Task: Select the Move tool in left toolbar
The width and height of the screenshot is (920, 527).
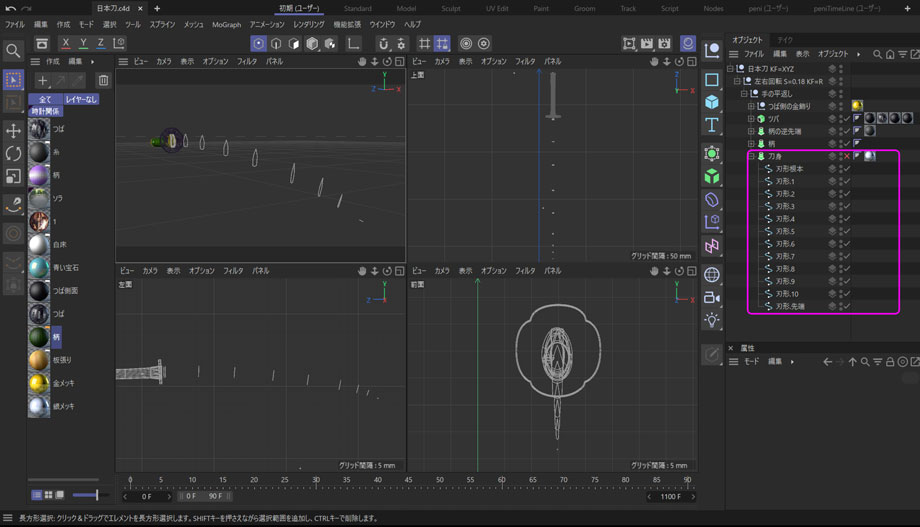Action: [x=13, y=131]
